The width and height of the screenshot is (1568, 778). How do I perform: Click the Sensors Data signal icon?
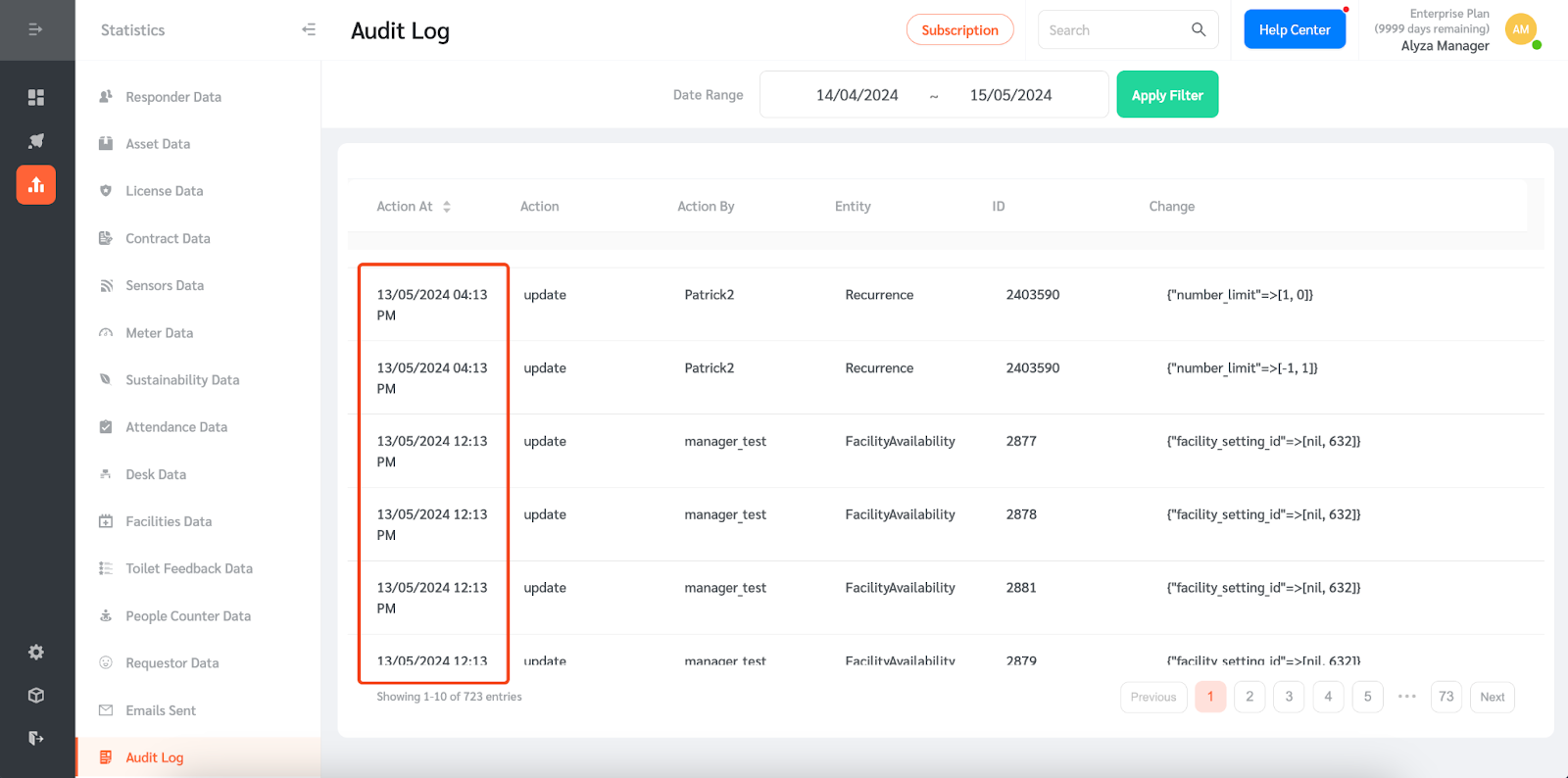pos(106,285)
